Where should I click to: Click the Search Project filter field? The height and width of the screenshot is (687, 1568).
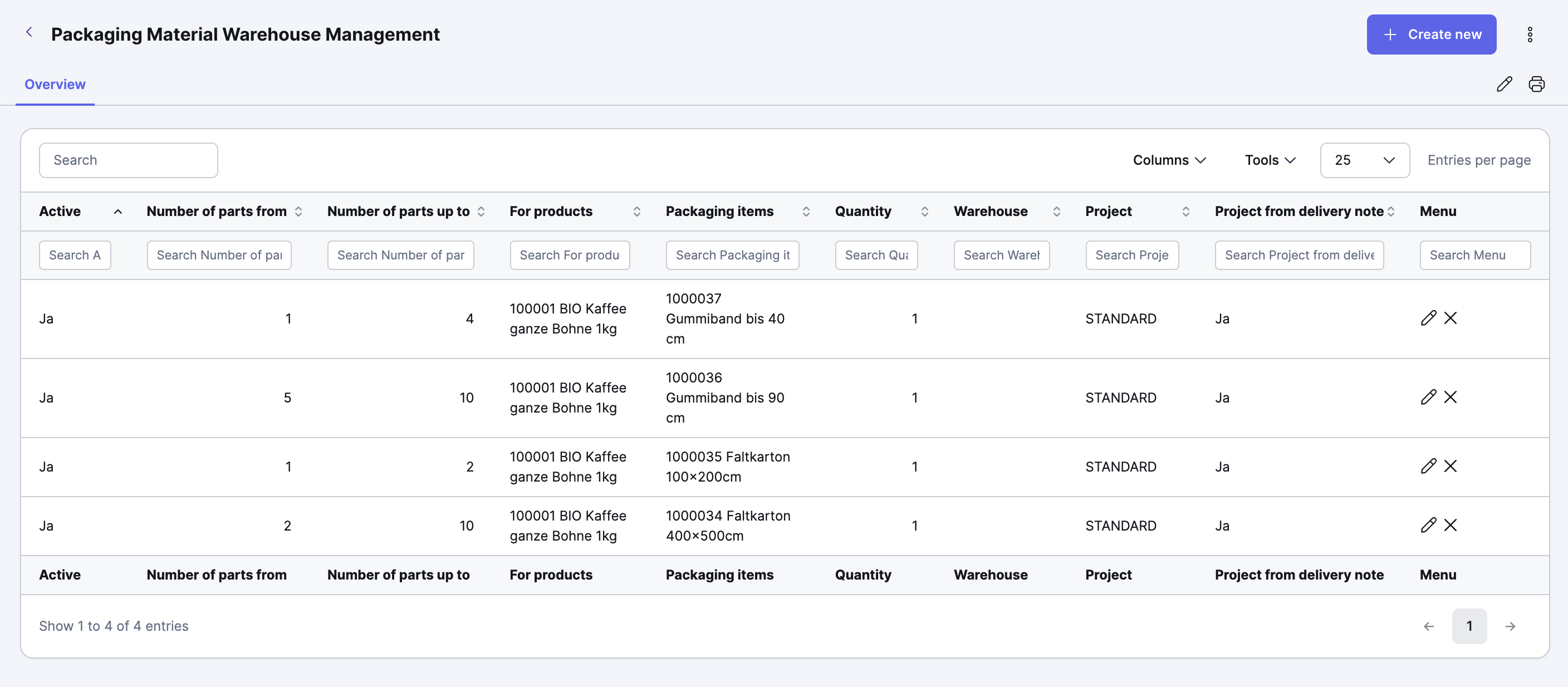pyautogui.click(x=1132, y=255)
